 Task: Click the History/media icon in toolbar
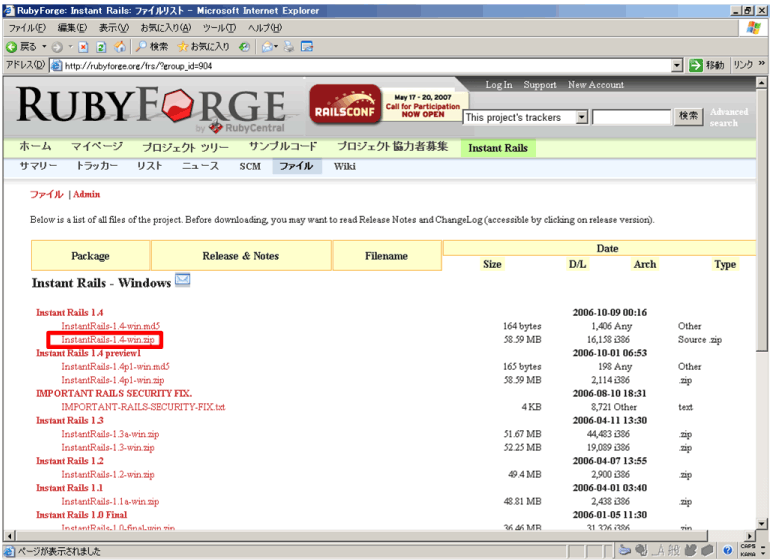[x=244, y=47]
